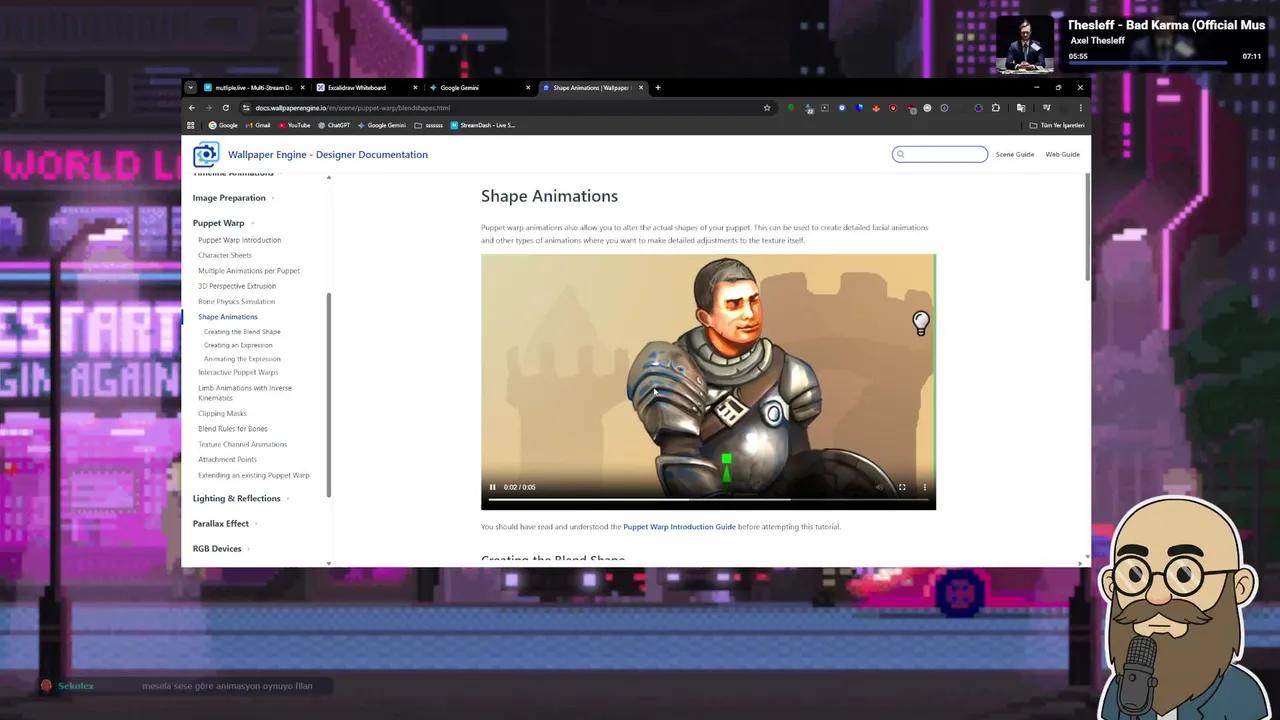Image resolution: width=1280 pixels, height=720 pixels.
Task: Close the Google Gemini tab
Action: 528,88
